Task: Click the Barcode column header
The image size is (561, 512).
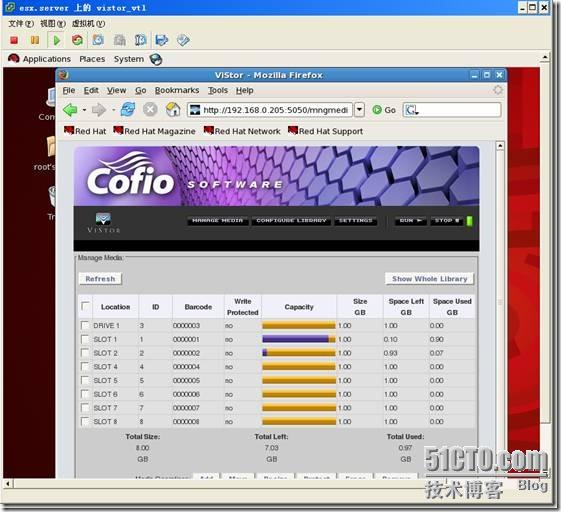Action: tap(198, 307)
